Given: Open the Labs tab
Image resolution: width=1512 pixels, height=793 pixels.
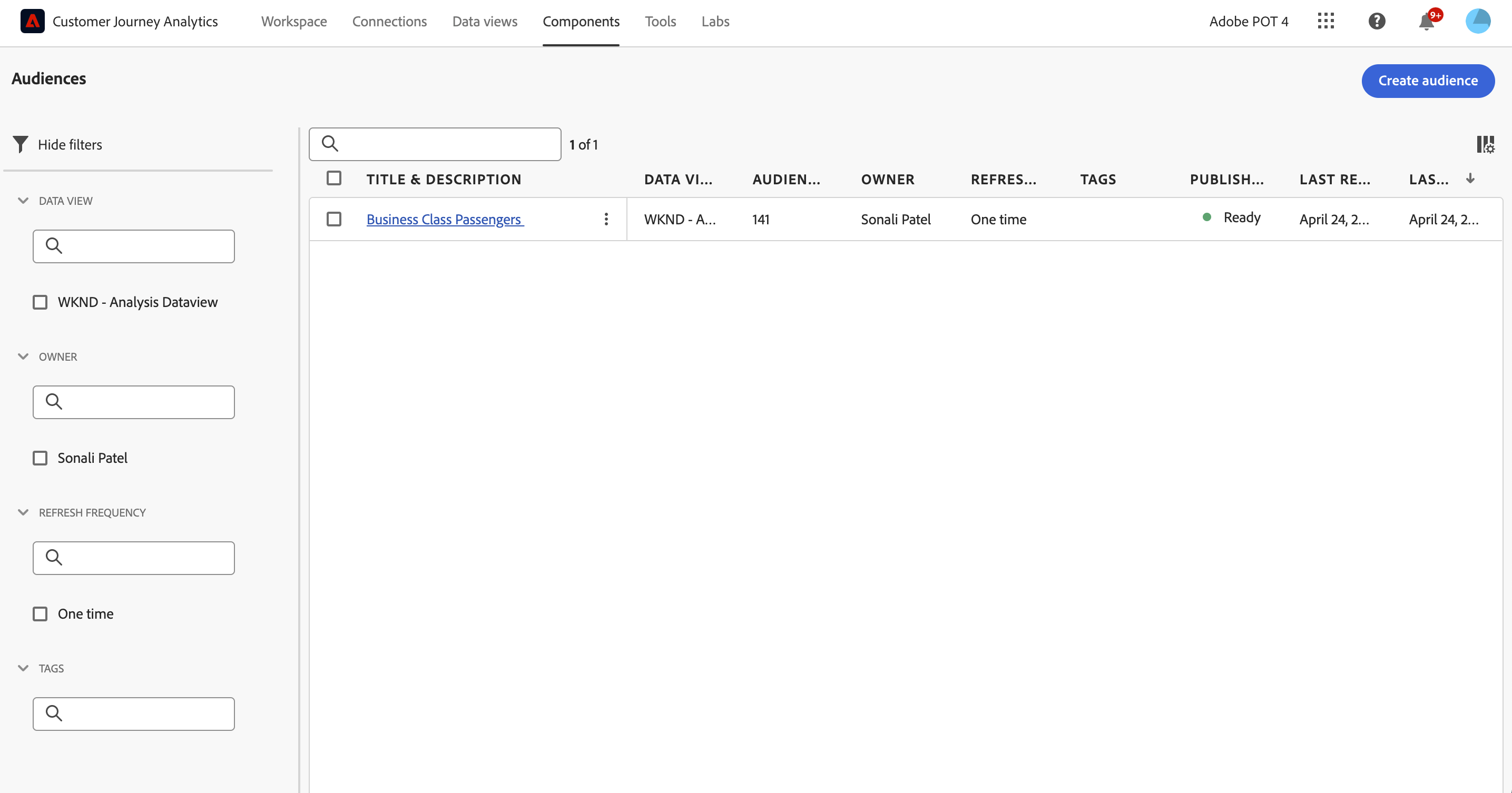Looking at the screenshot, I should (x=715, y=22).
